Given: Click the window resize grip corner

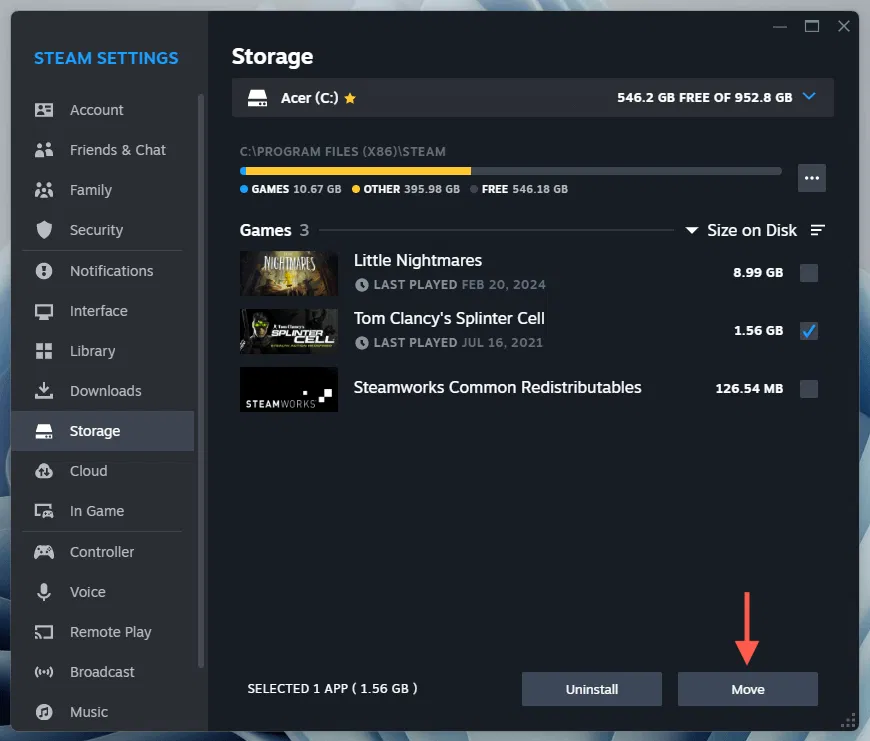Looking at the screenshot, I should point(848,720).
